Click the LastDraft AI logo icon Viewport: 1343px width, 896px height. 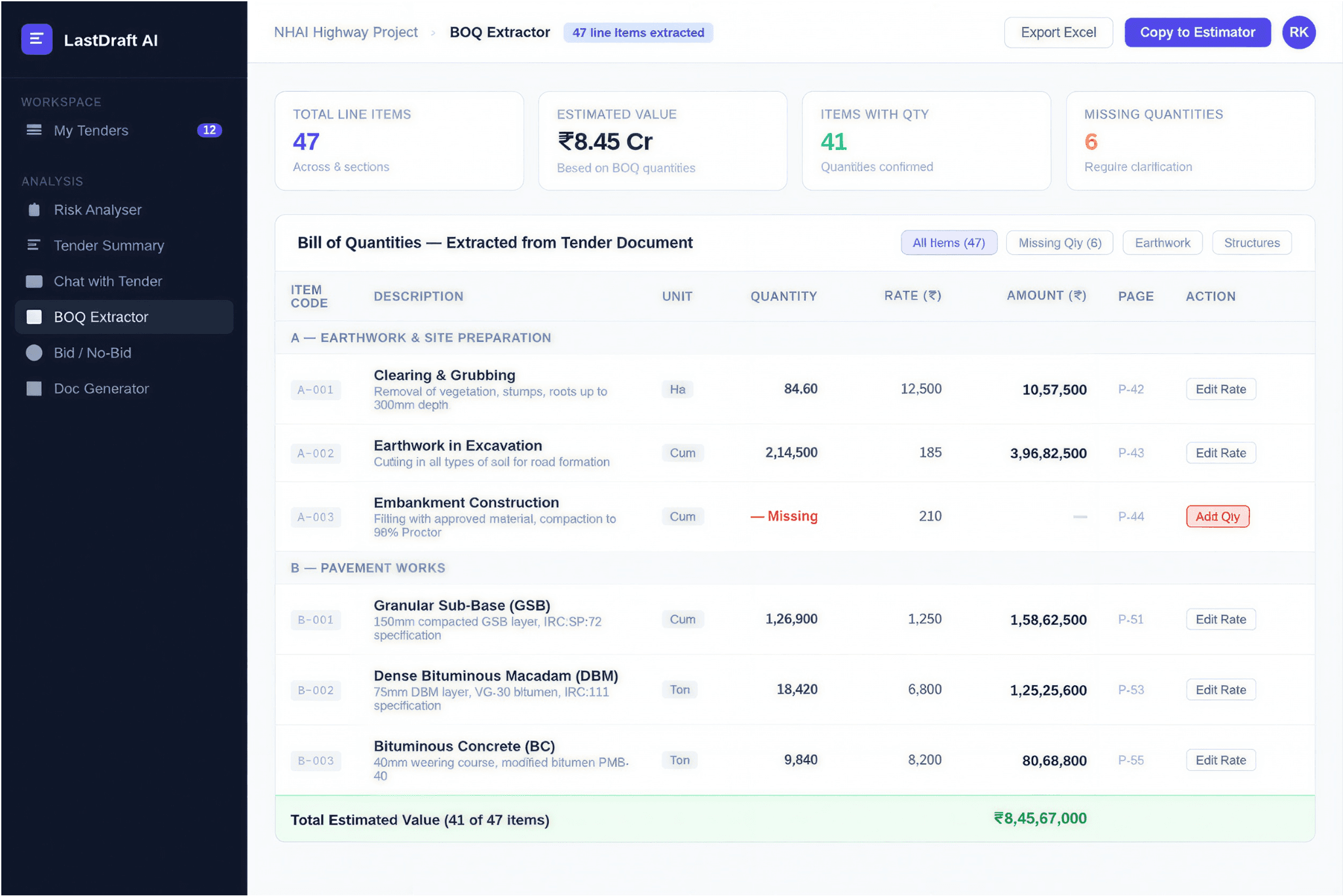click(37, 39)
